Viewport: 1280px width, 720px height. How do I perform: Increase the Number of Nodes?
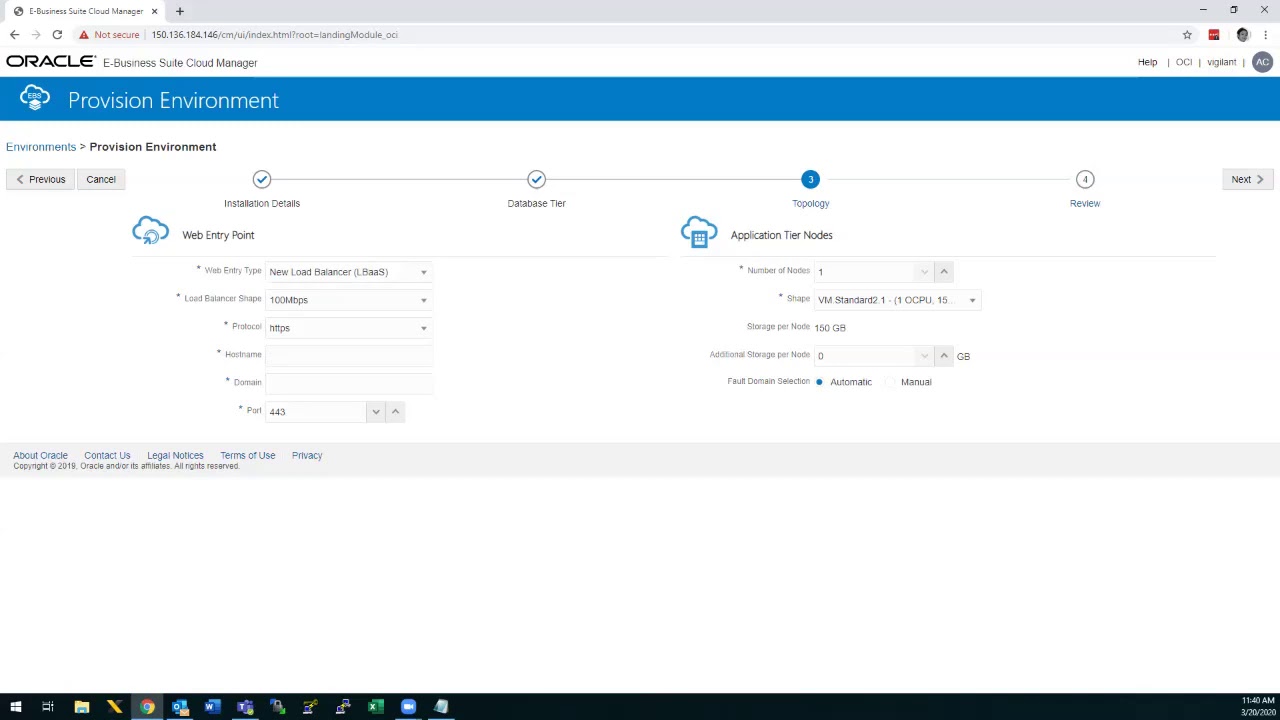(x=943, y=271)
